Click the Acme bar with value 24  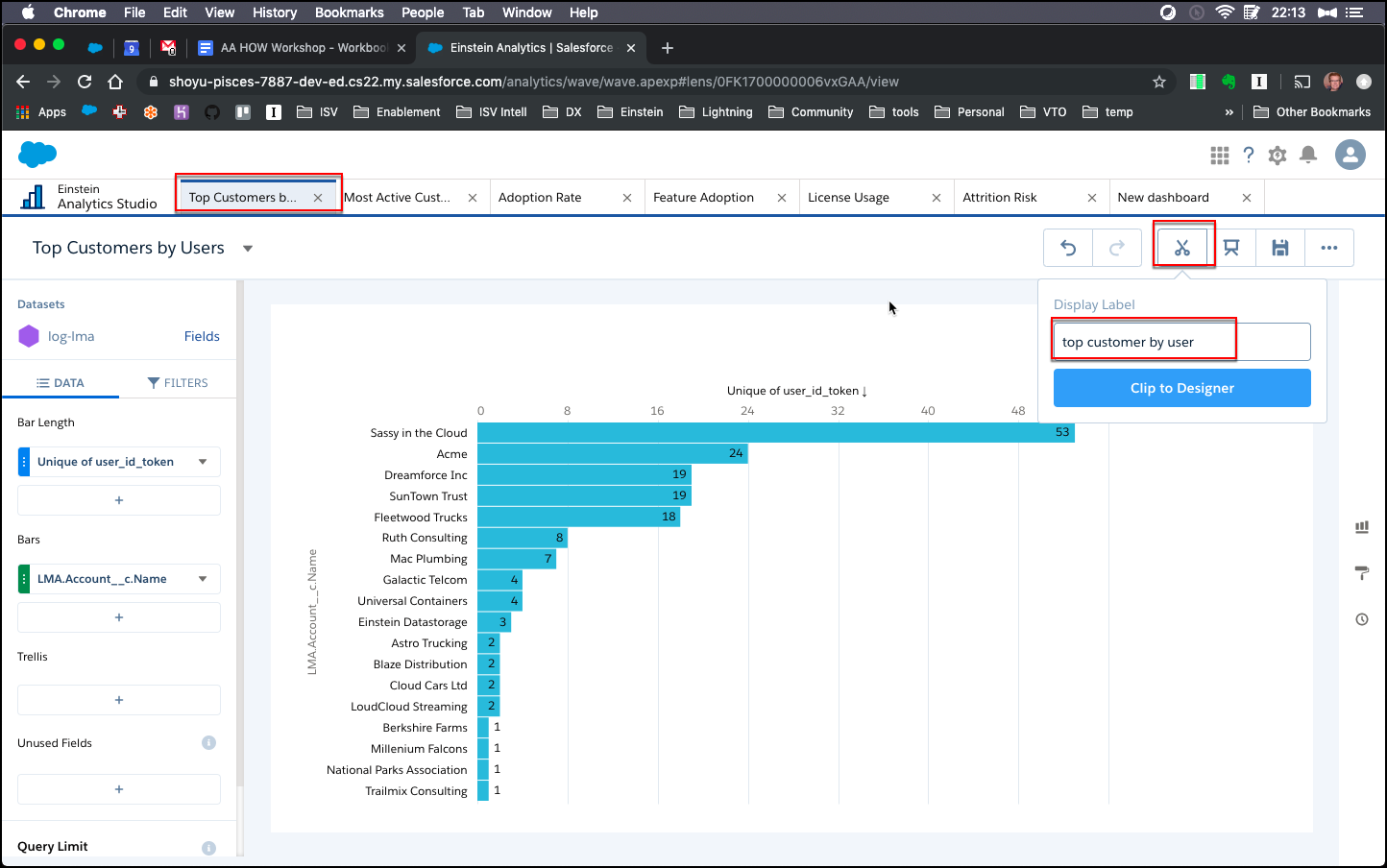pos(613,453)
